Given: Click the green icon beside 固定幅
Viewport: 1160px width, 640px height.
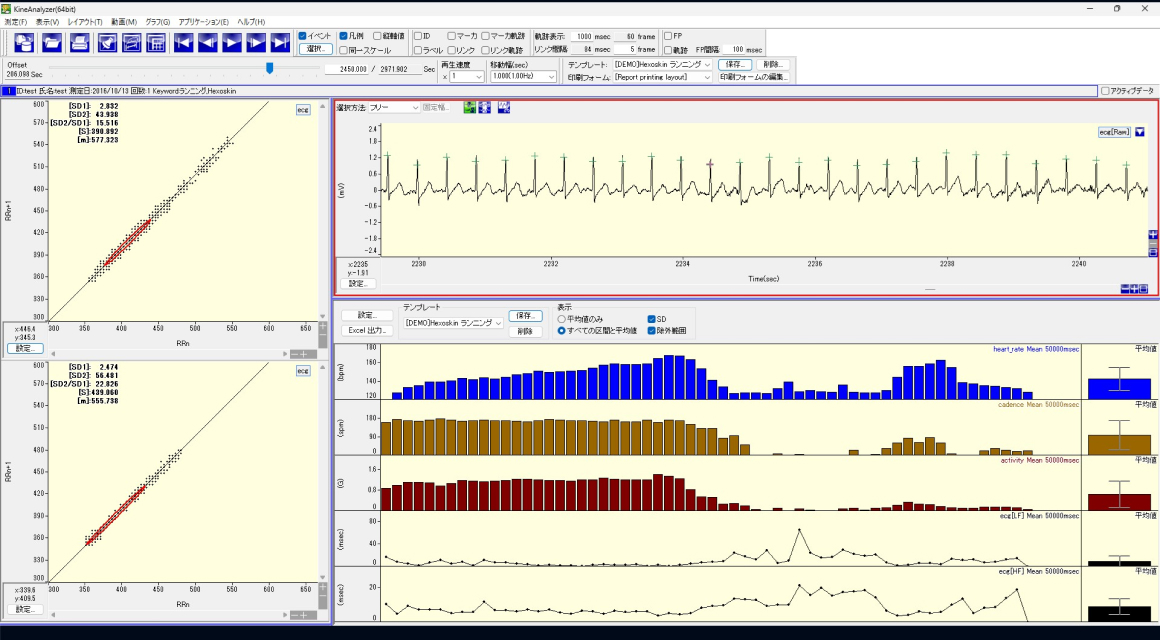Looking at the screenshot, I should [x=469, y=107].
